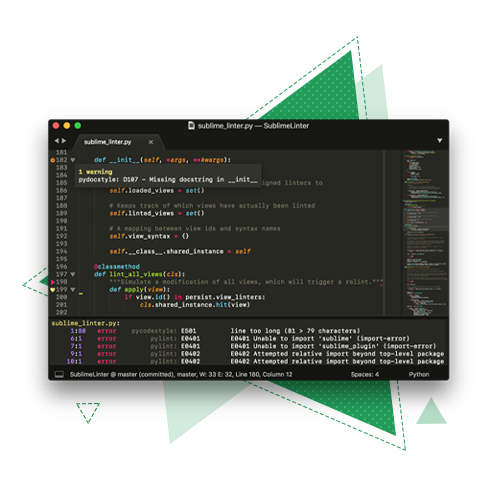
Task: Change indentation via Spaces: 4
Action: coord(365,374)
